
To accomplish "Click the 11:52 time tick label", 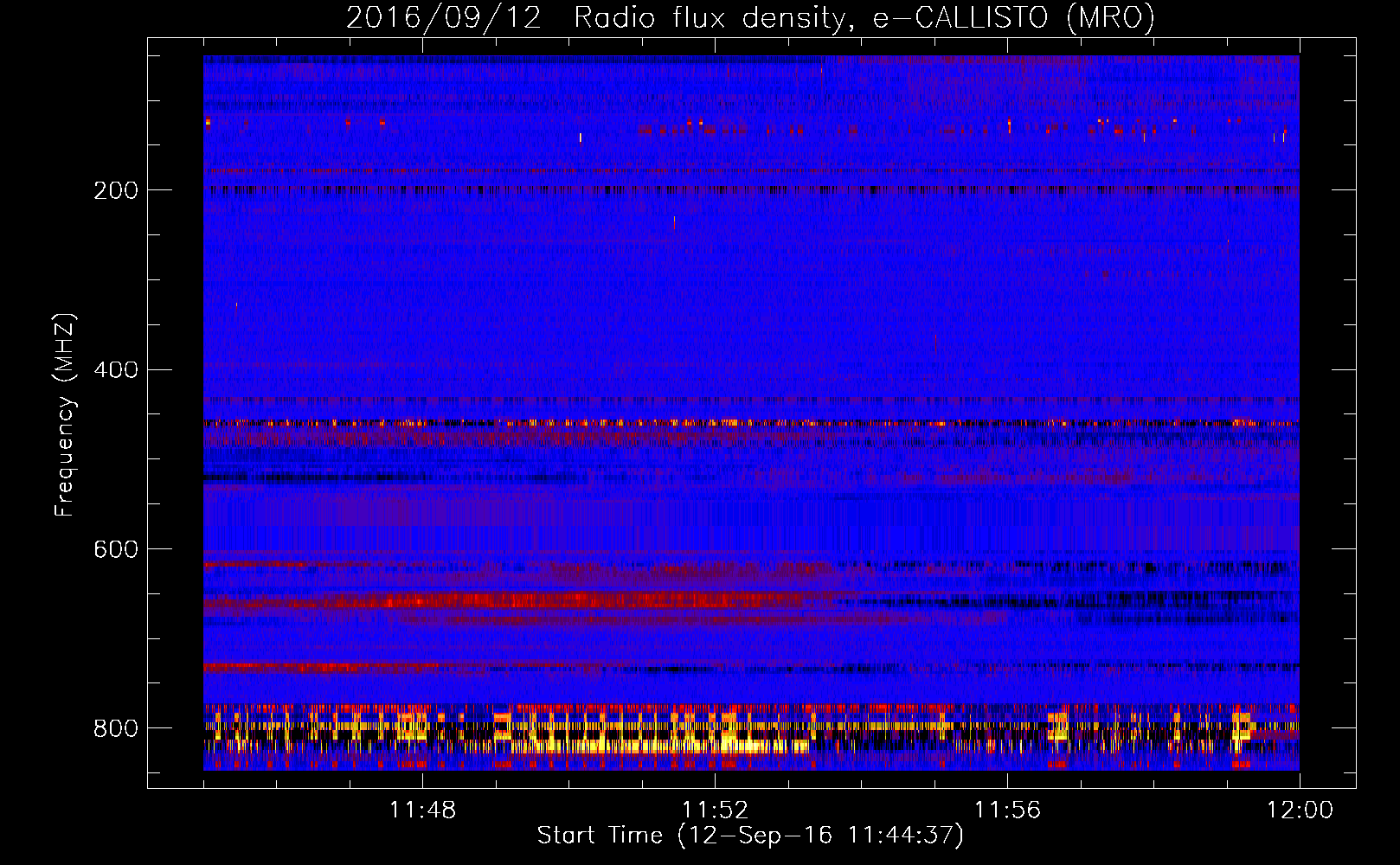I will (x=715, y=811).
